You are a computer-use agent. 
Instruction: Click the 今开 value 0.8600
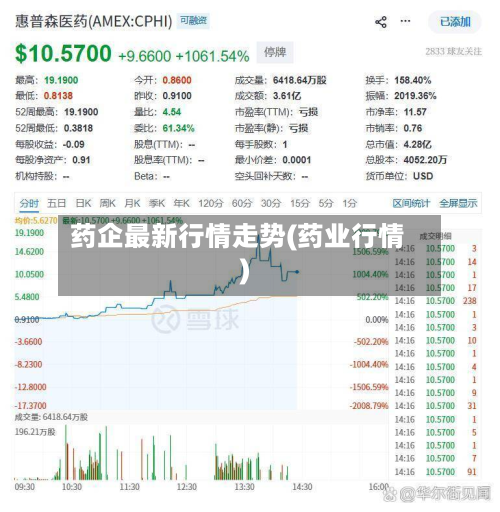click(x=177, y=80)
